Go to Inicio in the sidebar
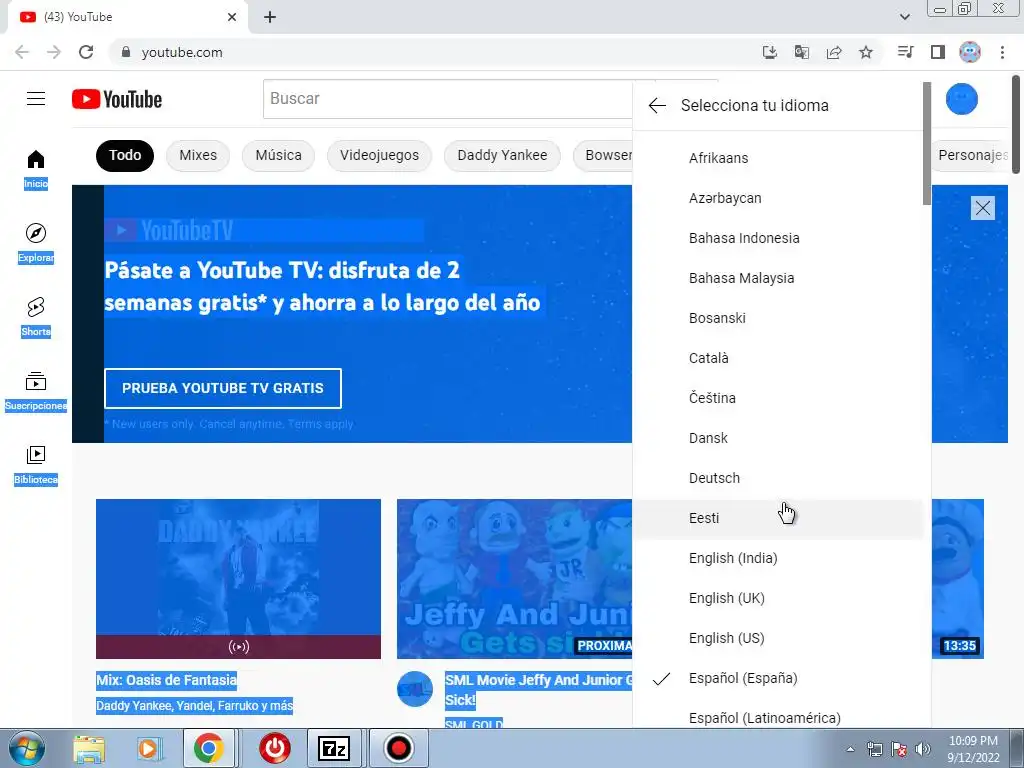This screenshot has width=1024, height=768. click(x=36, y=168)
